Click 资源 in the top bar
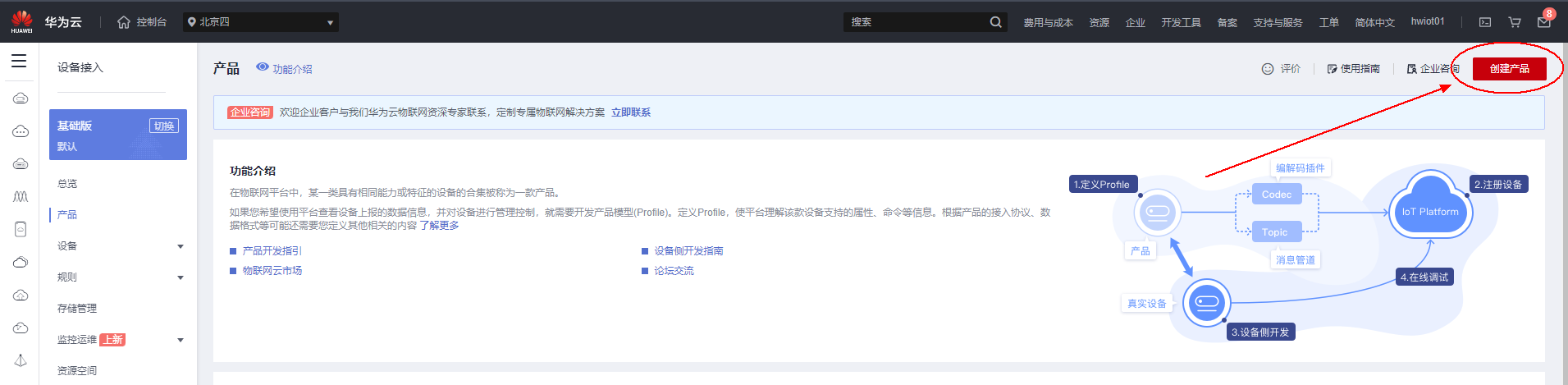 pyautogui.click(x=1099, y=23)
